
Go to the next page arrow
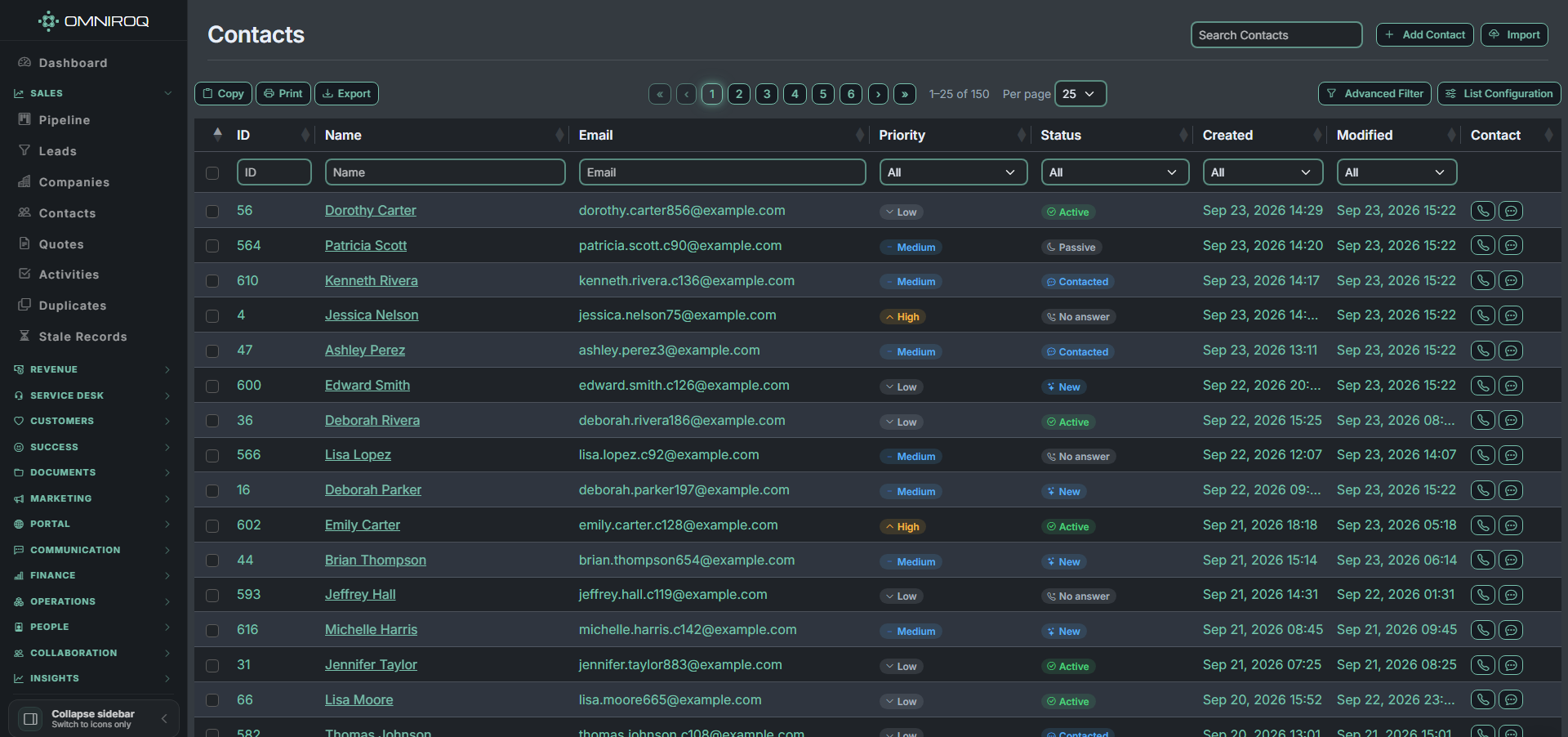pyautogui.click(x=878, y=94)
